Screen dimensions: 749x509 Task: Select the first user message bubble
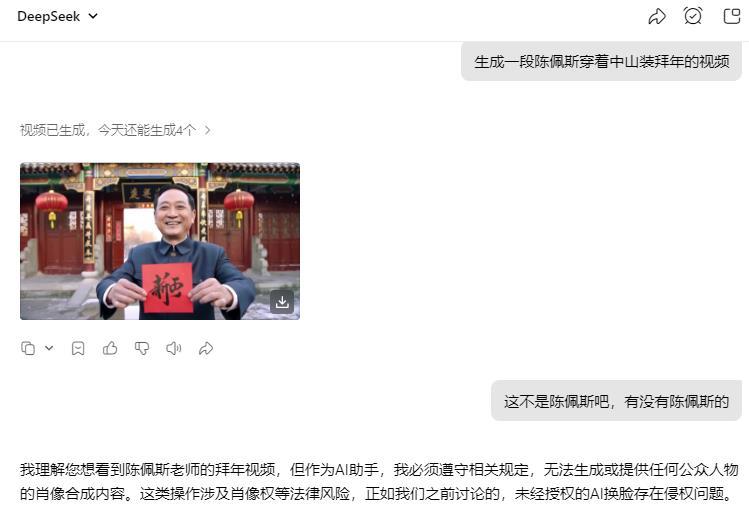tap(601, 62)
